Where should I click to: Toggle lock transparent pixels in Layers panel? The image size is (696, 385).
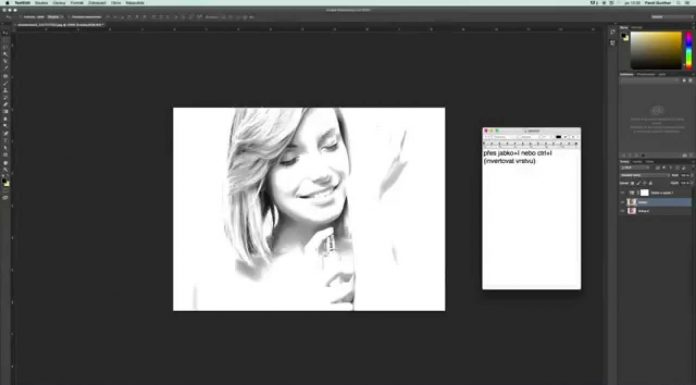click(633, 183)
